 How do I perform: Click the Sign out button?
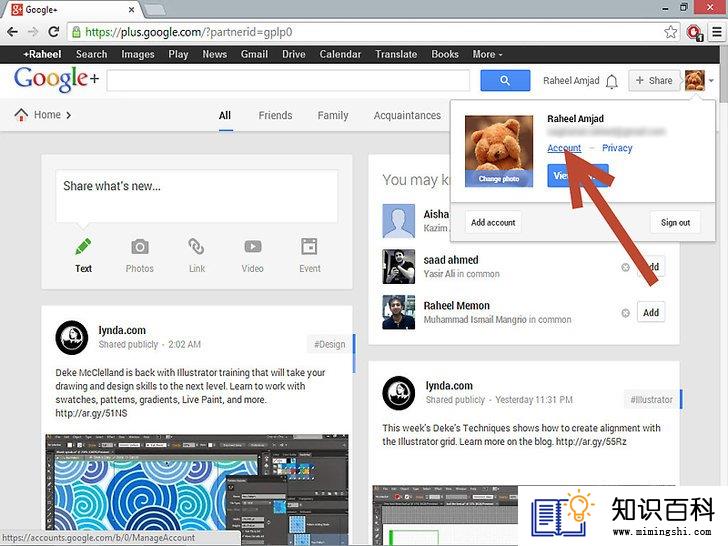click(676, 223)
